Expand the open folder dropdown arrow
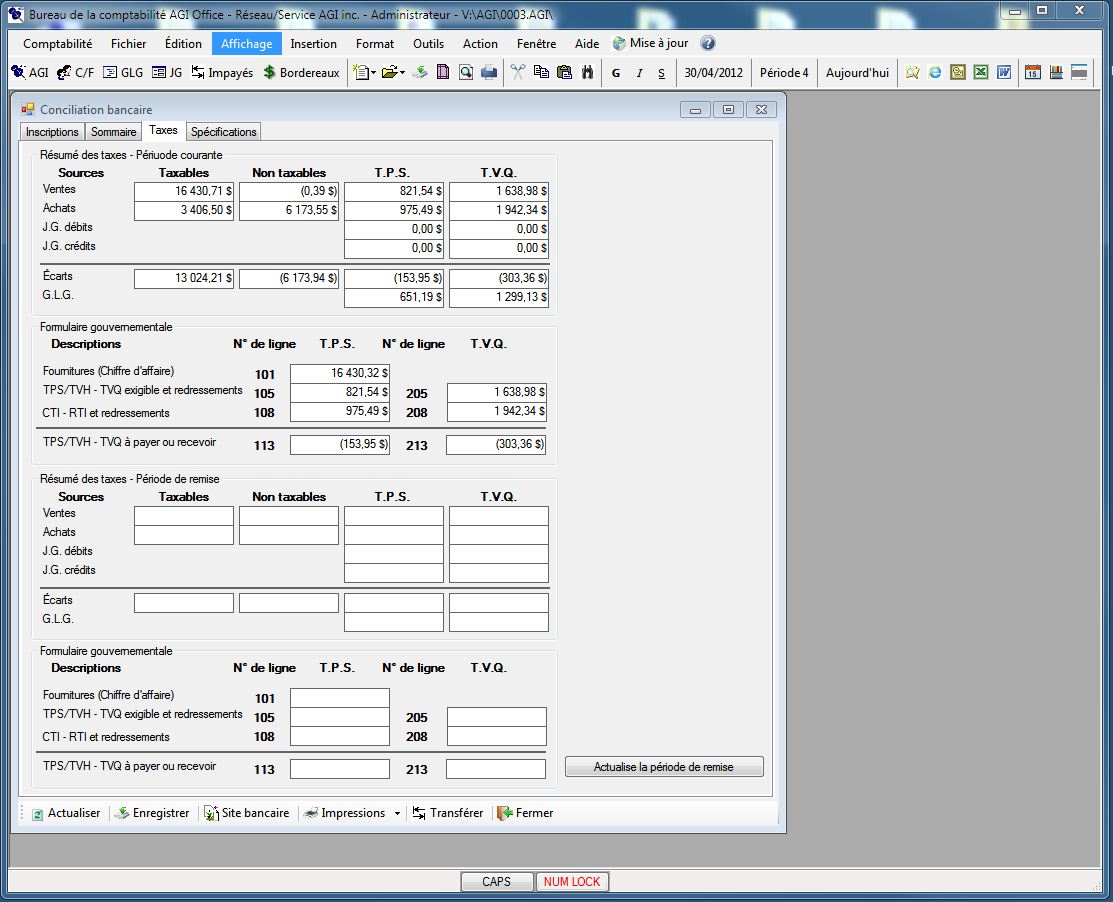The height and width of the screenshot is (902, 1113). [402, 72]
